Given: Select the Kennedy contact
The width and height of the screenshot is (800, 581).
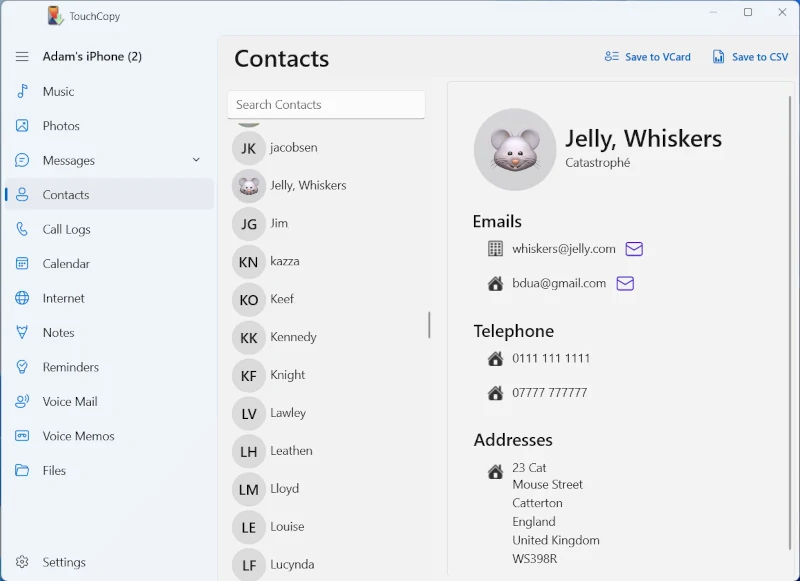Looking at the screenshot, I should (x=293, y=337).
